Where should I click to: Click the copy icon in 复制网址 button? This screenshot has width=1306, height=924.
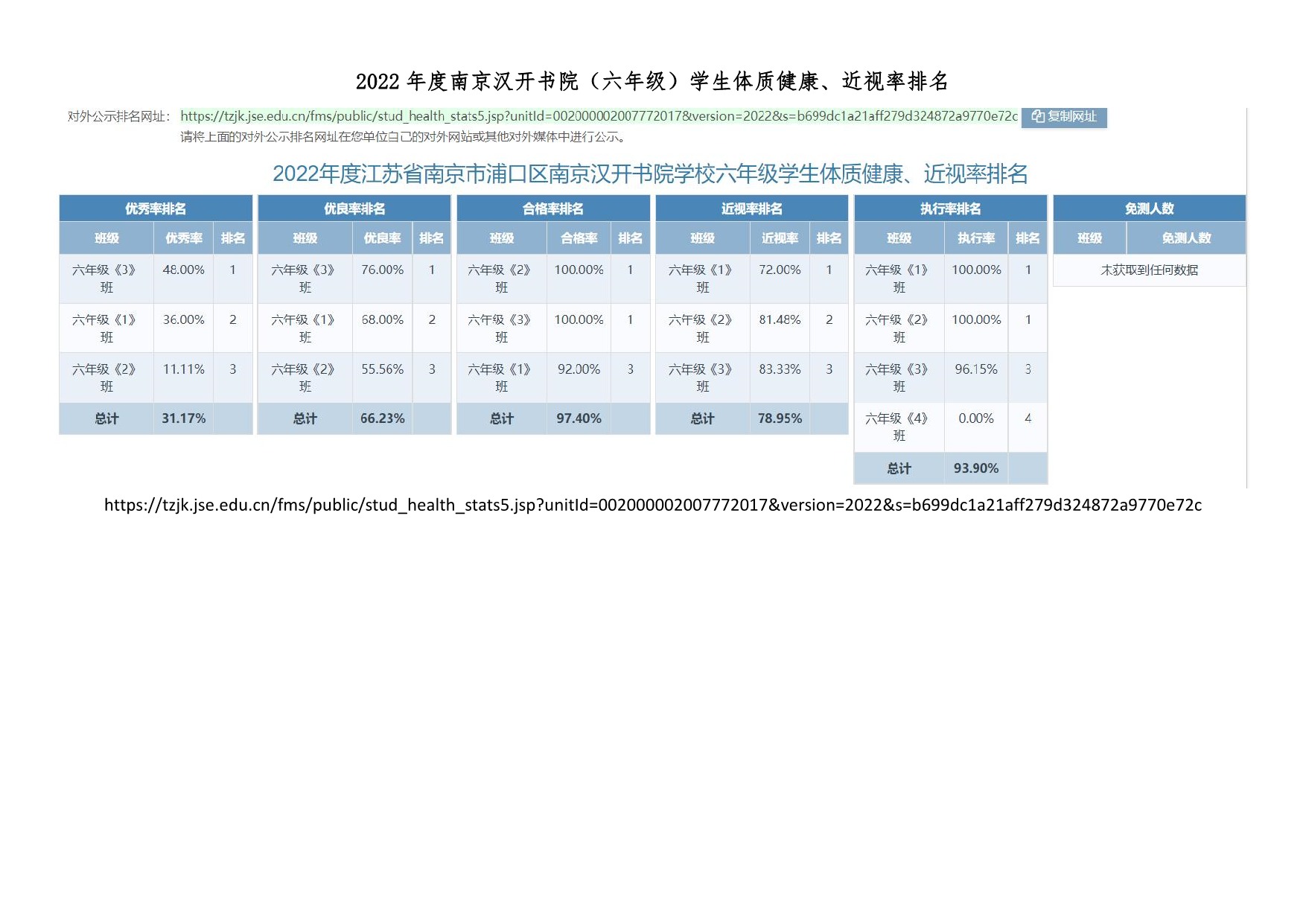click(1037, 117)
